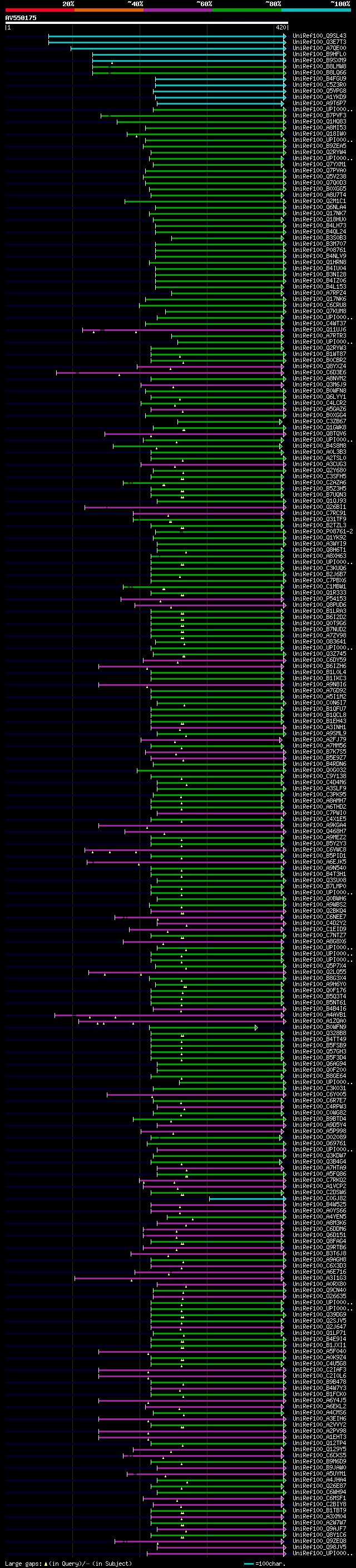Select the UniRef100_Q7YXM1 label
Viewport: 356px width, 1568px height.
click(319, 164)
